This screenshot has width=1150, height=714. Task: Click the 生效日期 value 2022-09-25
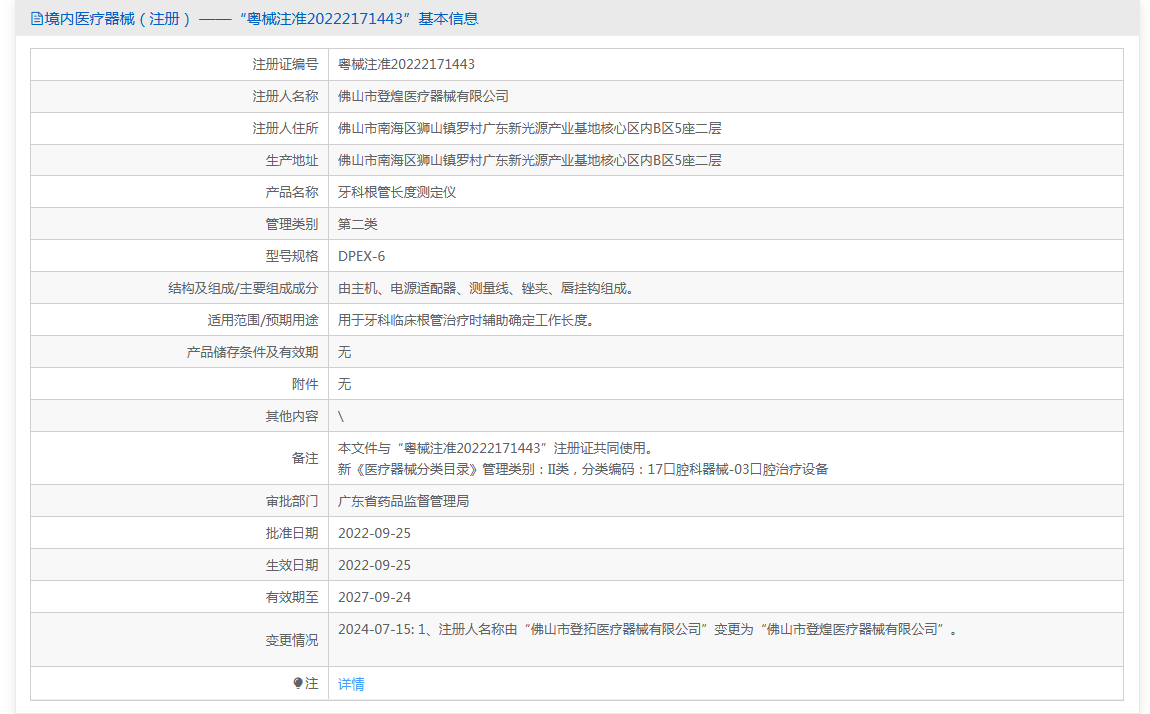(x=374, y=565)
